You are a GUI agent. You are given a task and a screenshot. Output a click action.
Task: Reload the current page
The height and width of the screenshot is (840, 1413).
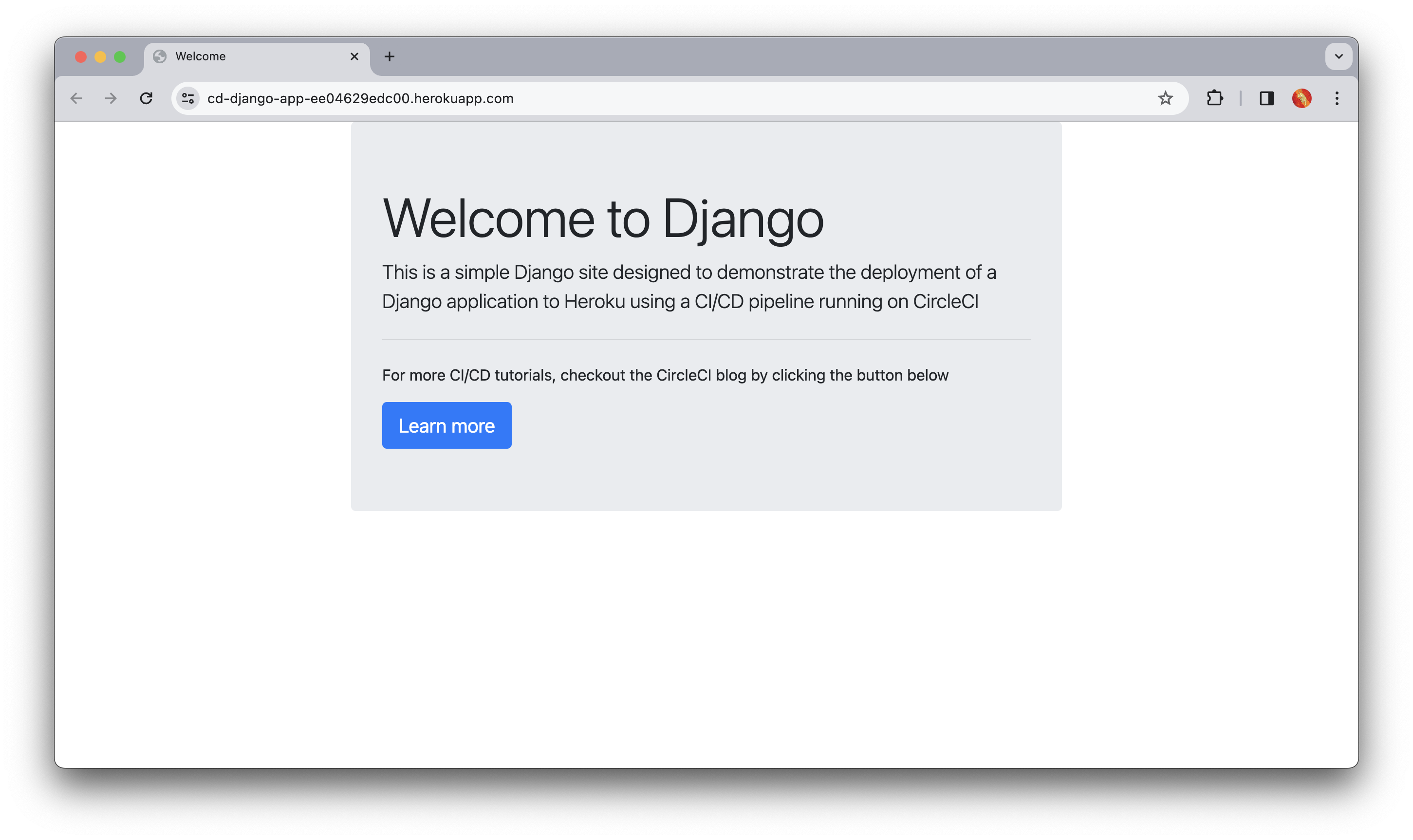click(x=147, y=98)
